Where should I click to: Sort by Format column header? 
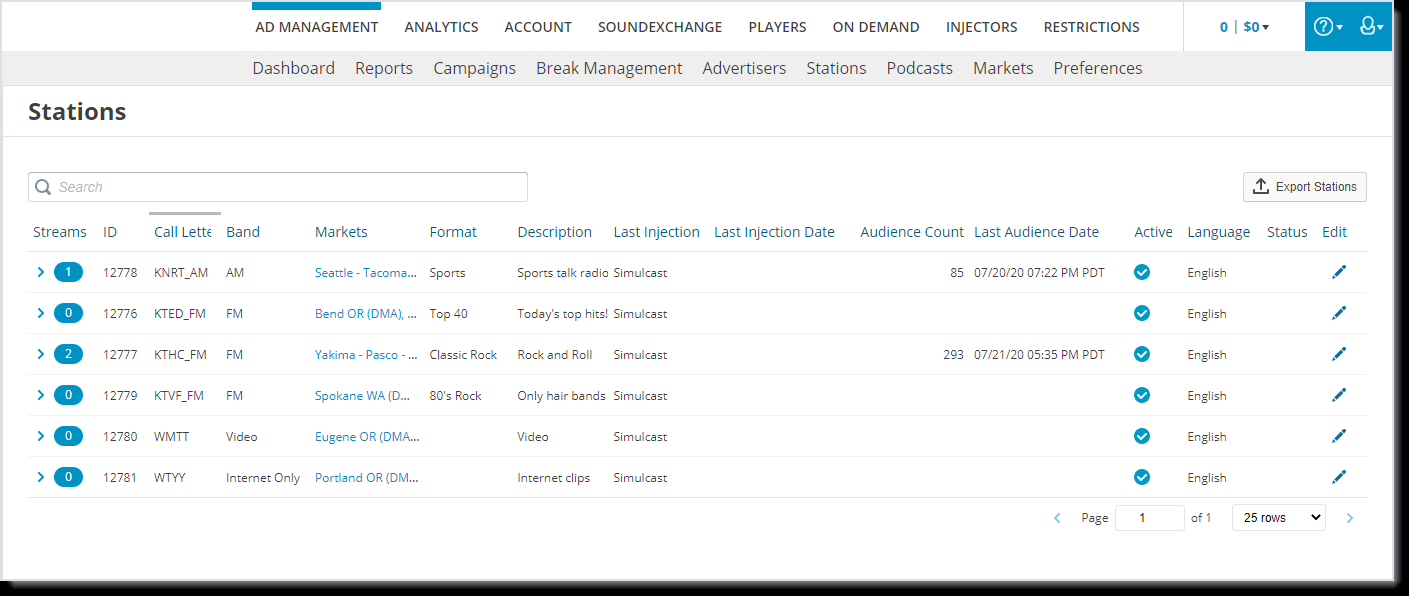click(x=453, y=232)
